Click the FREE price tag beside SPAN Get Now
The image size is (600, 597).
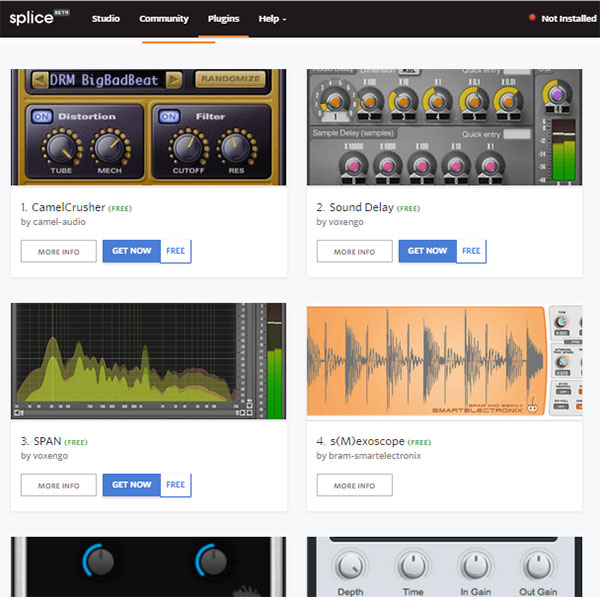[176, 485]
